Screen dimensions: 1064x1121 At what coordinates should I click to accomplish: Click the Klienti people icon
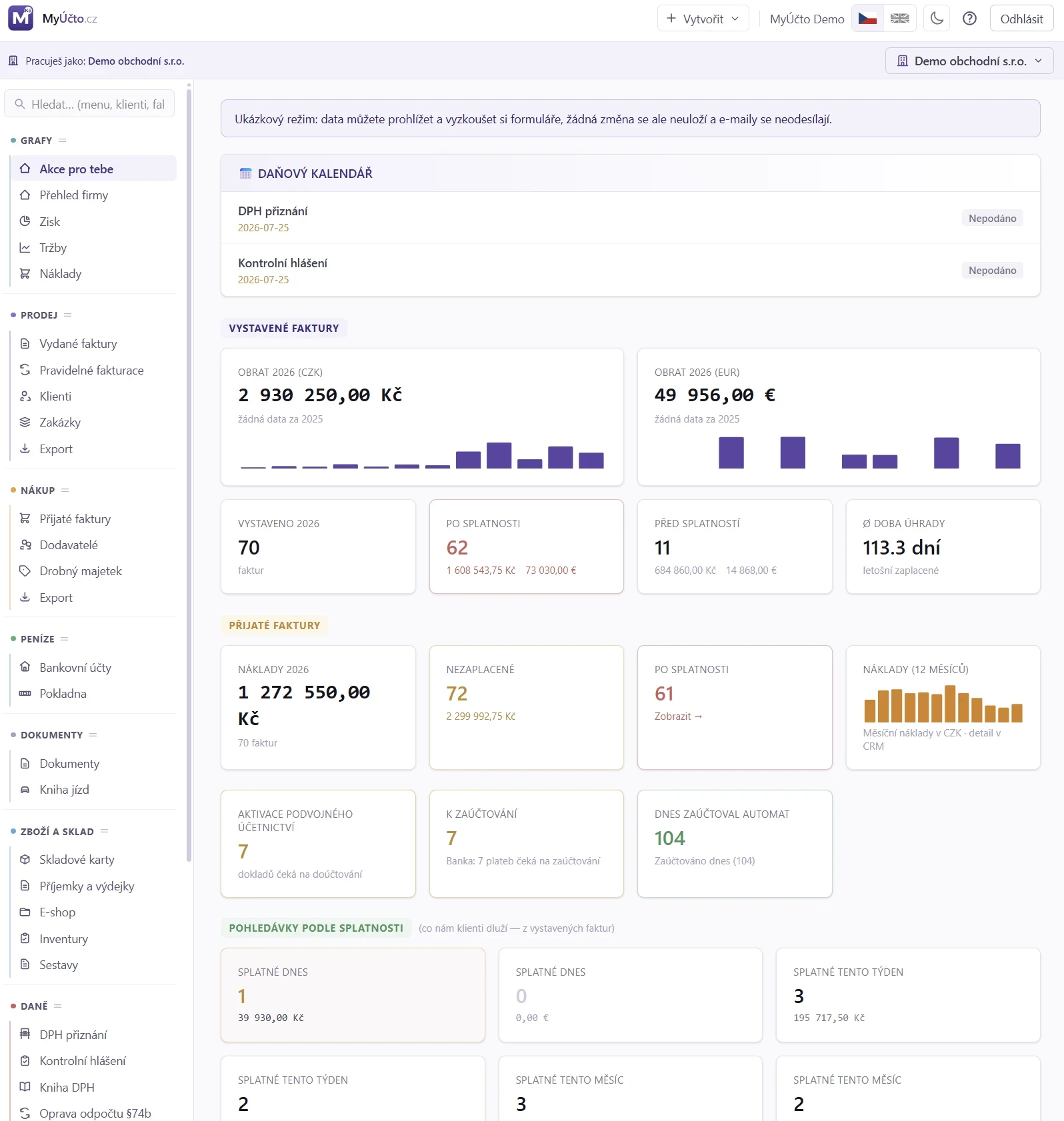click(25, 396)
